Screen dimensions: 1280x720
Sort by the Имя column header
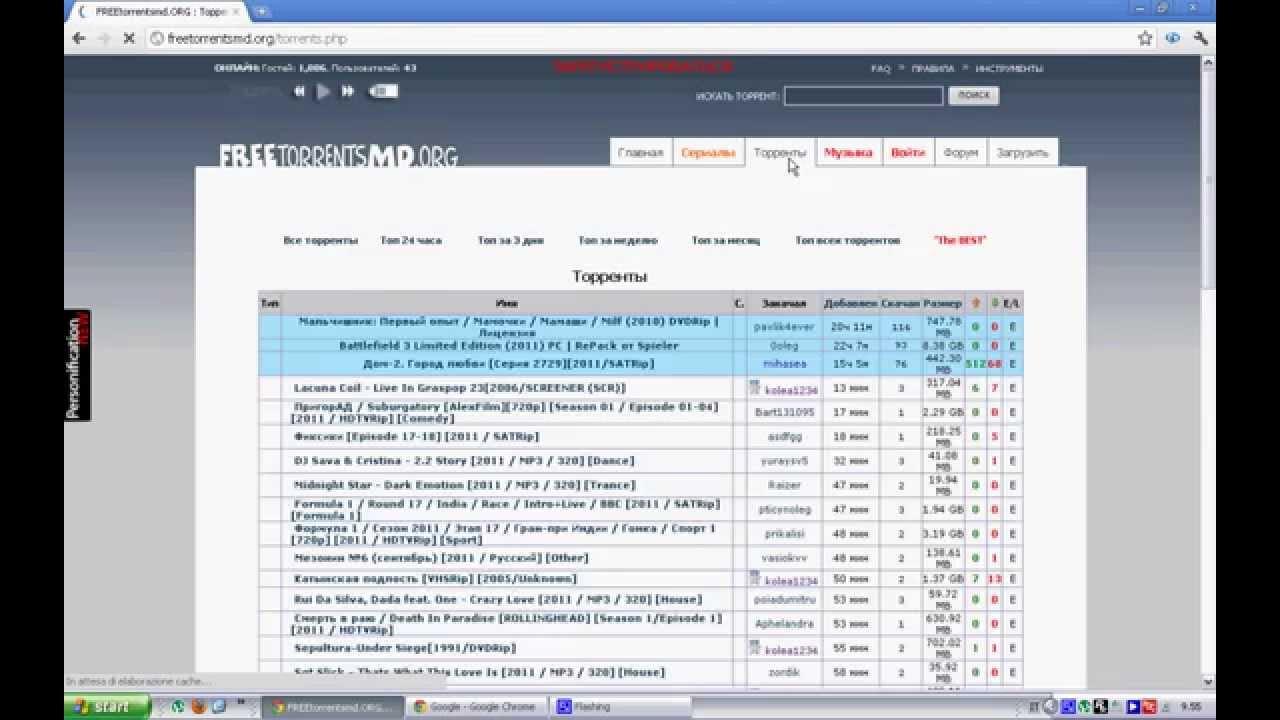[x=506, y=303]
